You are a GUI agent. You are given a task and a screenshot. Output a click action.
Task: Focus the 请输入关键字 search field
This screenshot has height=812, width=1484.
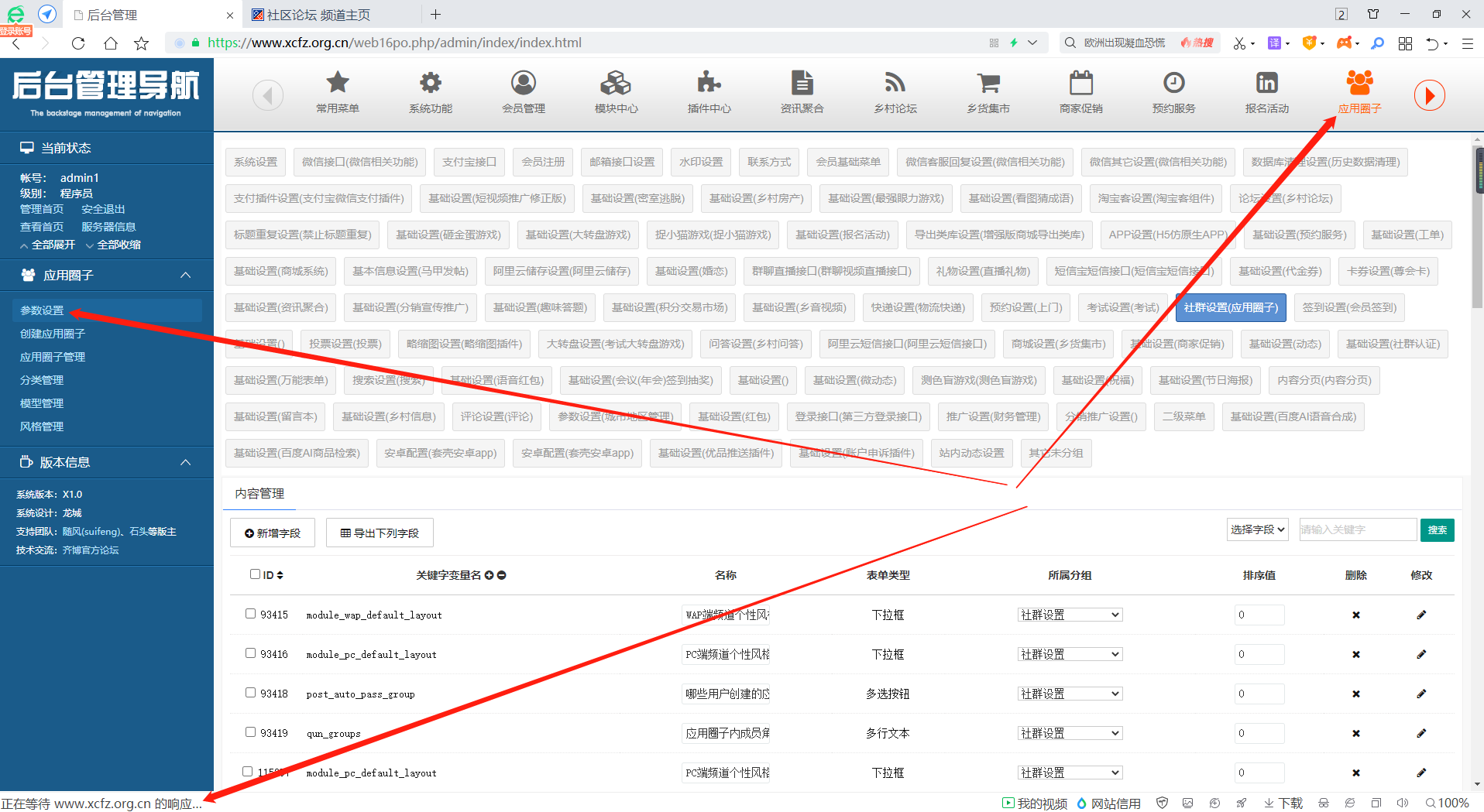[1357, 529]
